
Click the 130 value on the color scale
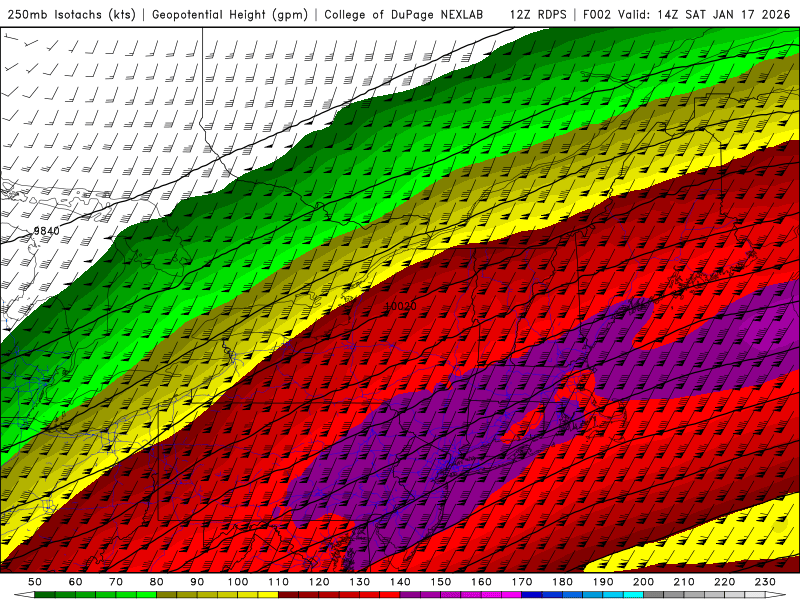[360, 582]
